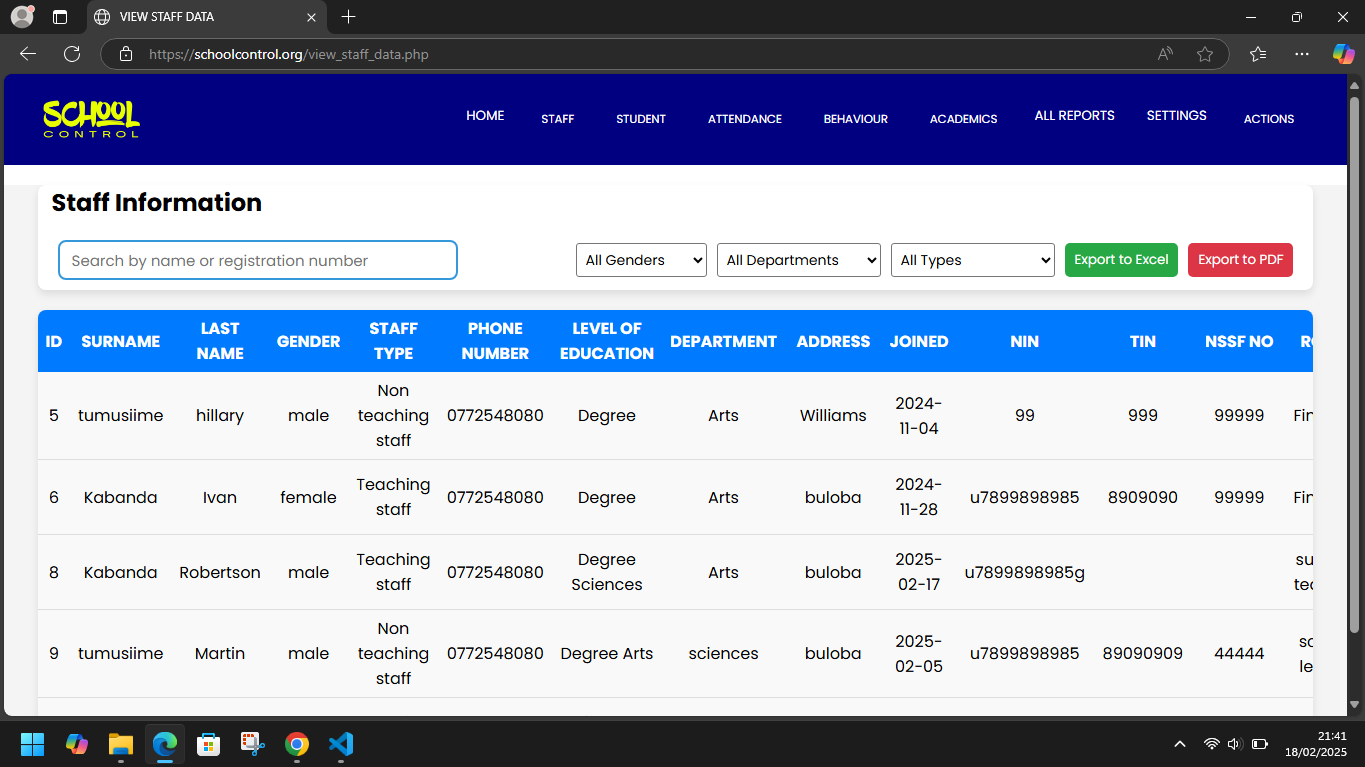Image resolution: width=1365 pixels, height=767 pixels.
Task: Focus the staff name search field
Action: (x=258, y=260)
